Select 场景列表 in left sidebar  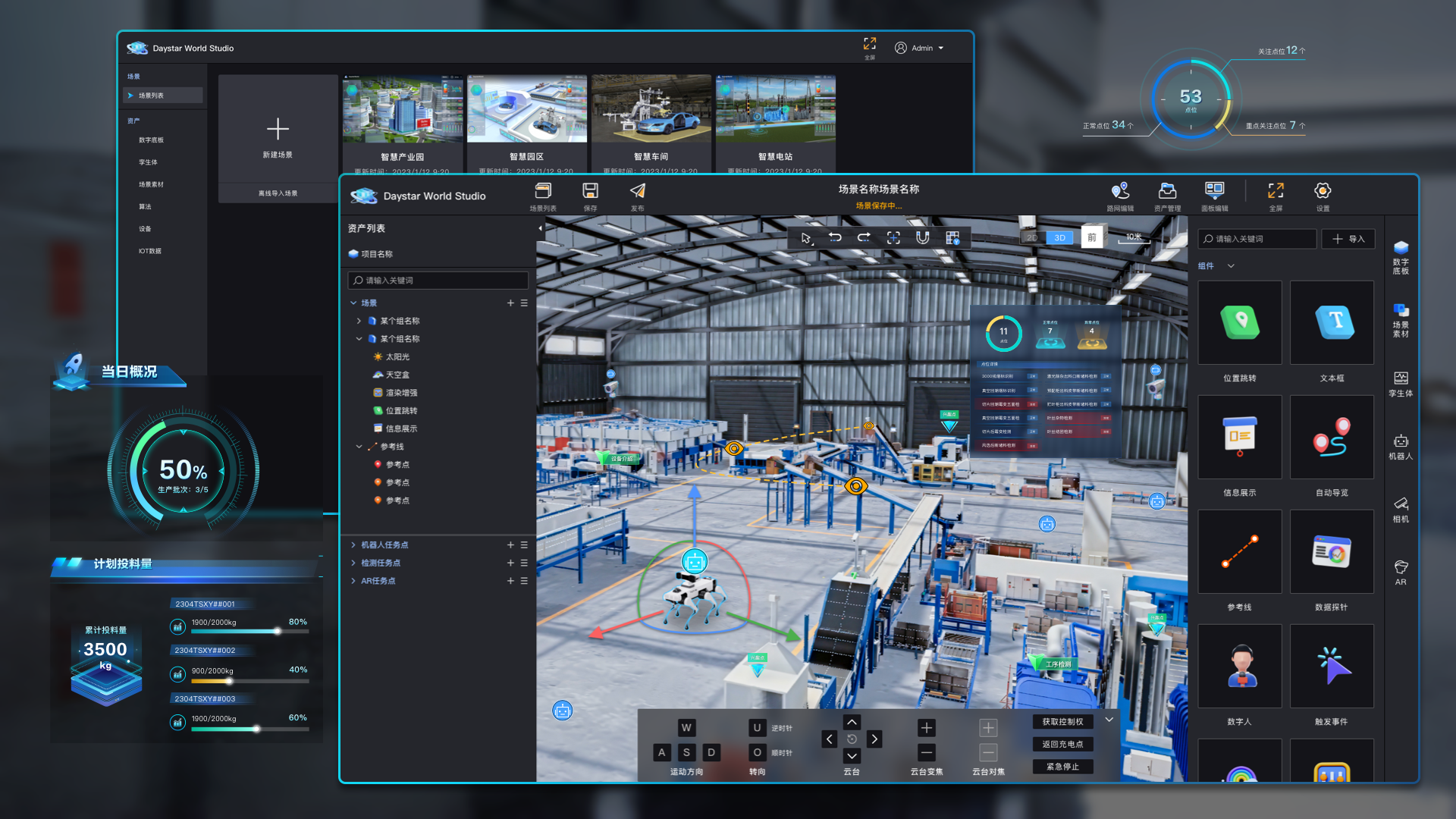click(x=151, y=96)
